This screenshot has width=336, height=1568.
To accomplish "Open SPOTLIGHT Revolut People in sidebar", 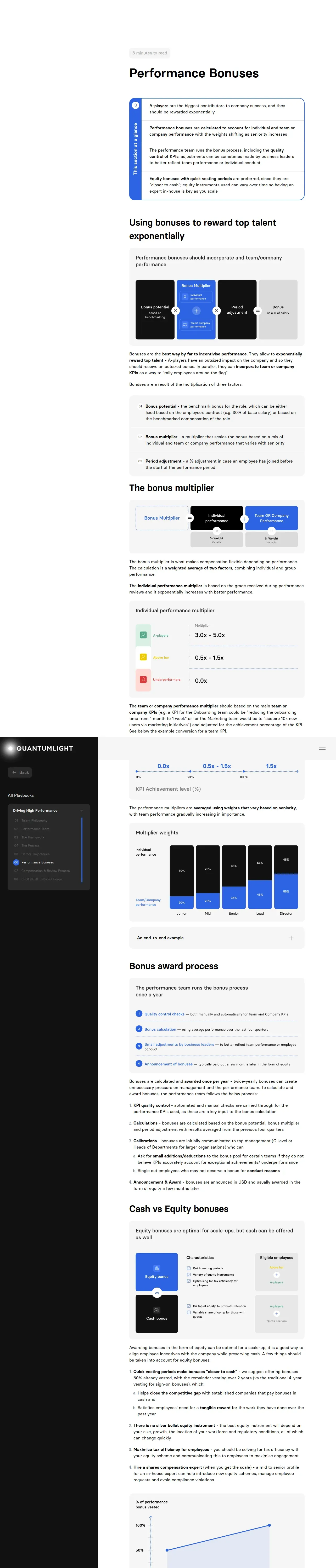I will click(x=42, y=879).
